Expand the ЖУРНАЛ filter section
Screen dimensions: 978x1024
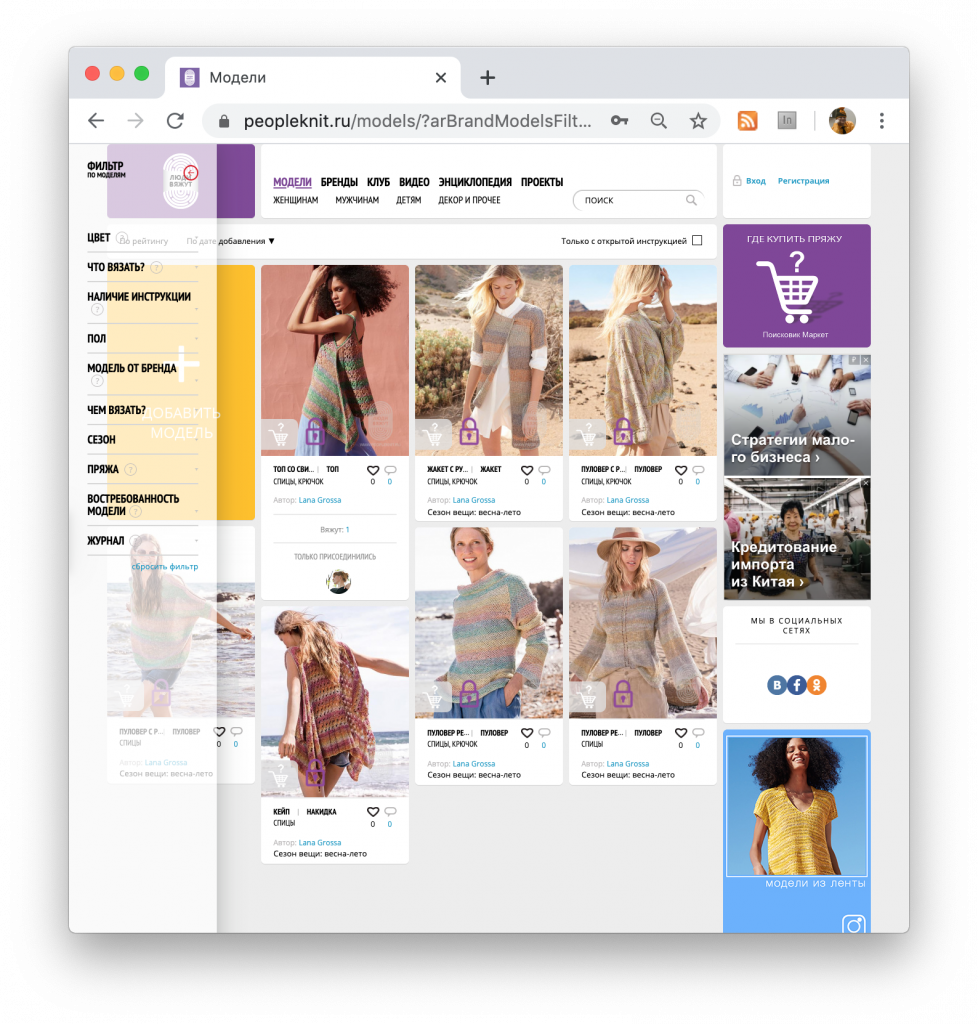click(142, 541)
